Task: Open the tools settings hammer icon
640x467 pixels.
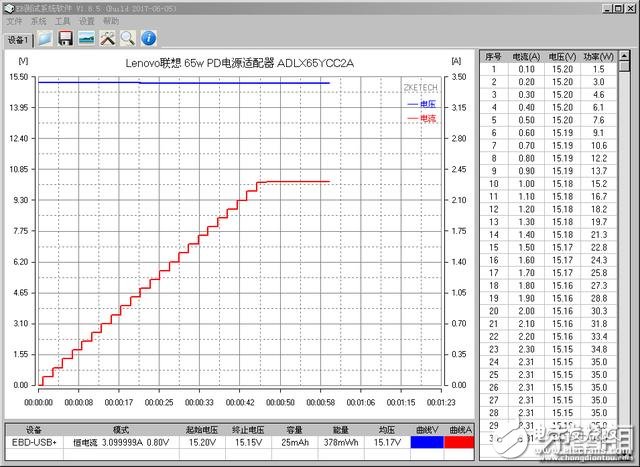Action: coord(107,39)
